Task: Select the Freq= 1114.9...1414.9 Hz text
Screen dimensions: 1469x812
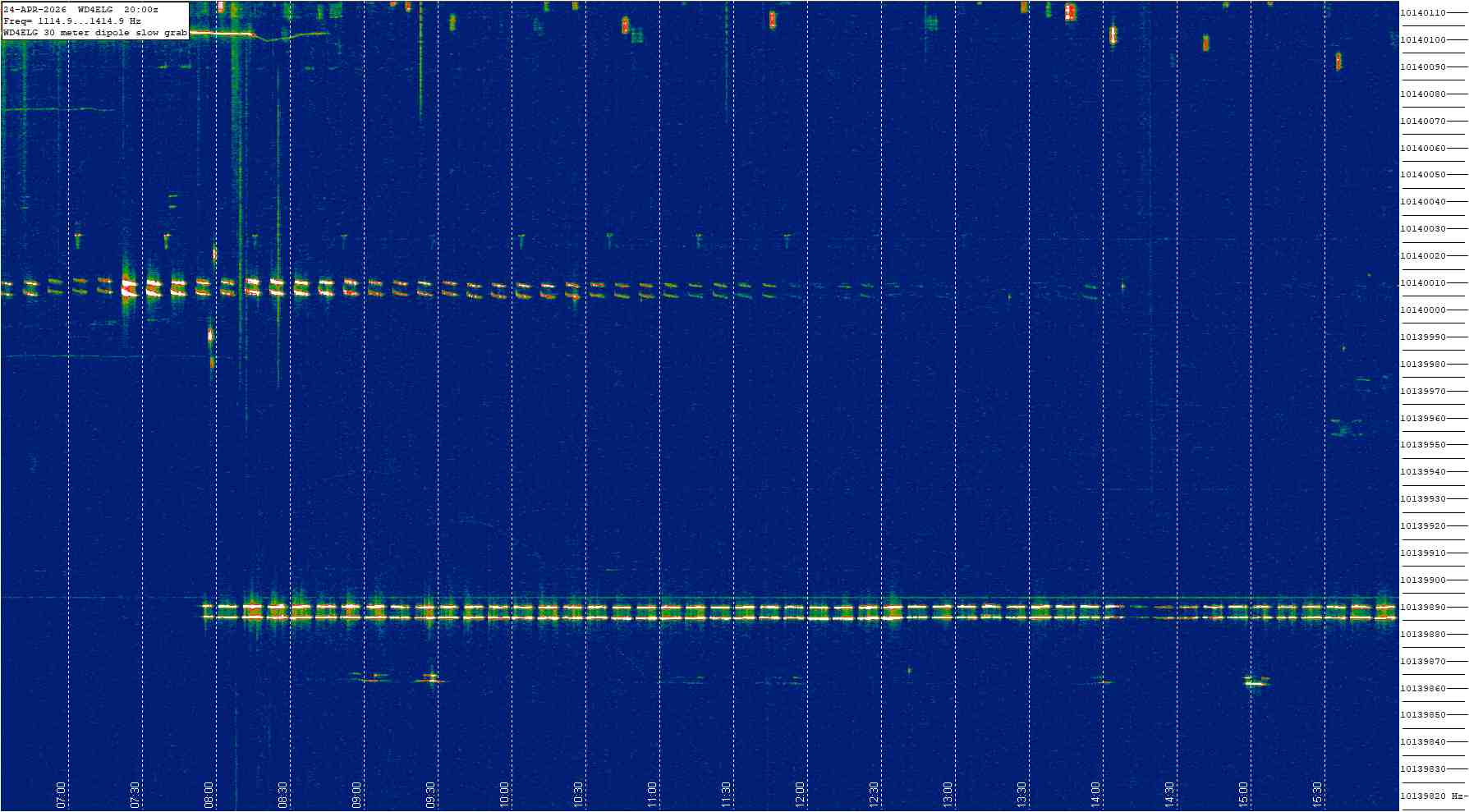Action: point(72,21)
